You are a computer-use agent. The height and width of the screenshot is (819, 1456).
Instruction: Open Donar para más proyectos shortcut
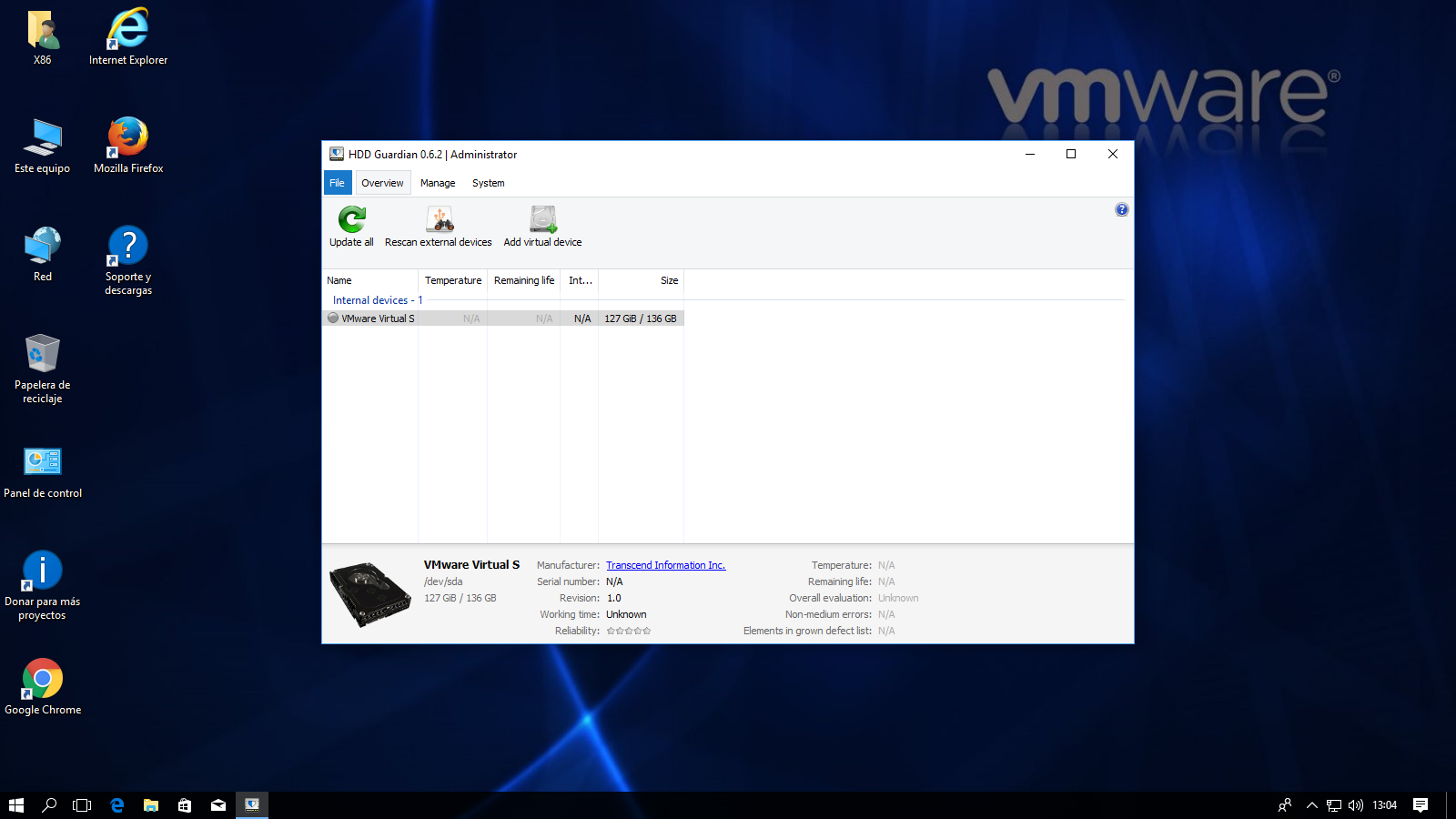click(43, 585)
